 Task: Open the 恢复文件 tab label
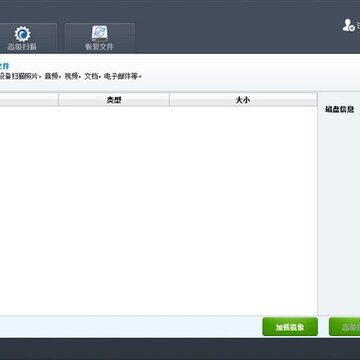(x=99, y=47)
